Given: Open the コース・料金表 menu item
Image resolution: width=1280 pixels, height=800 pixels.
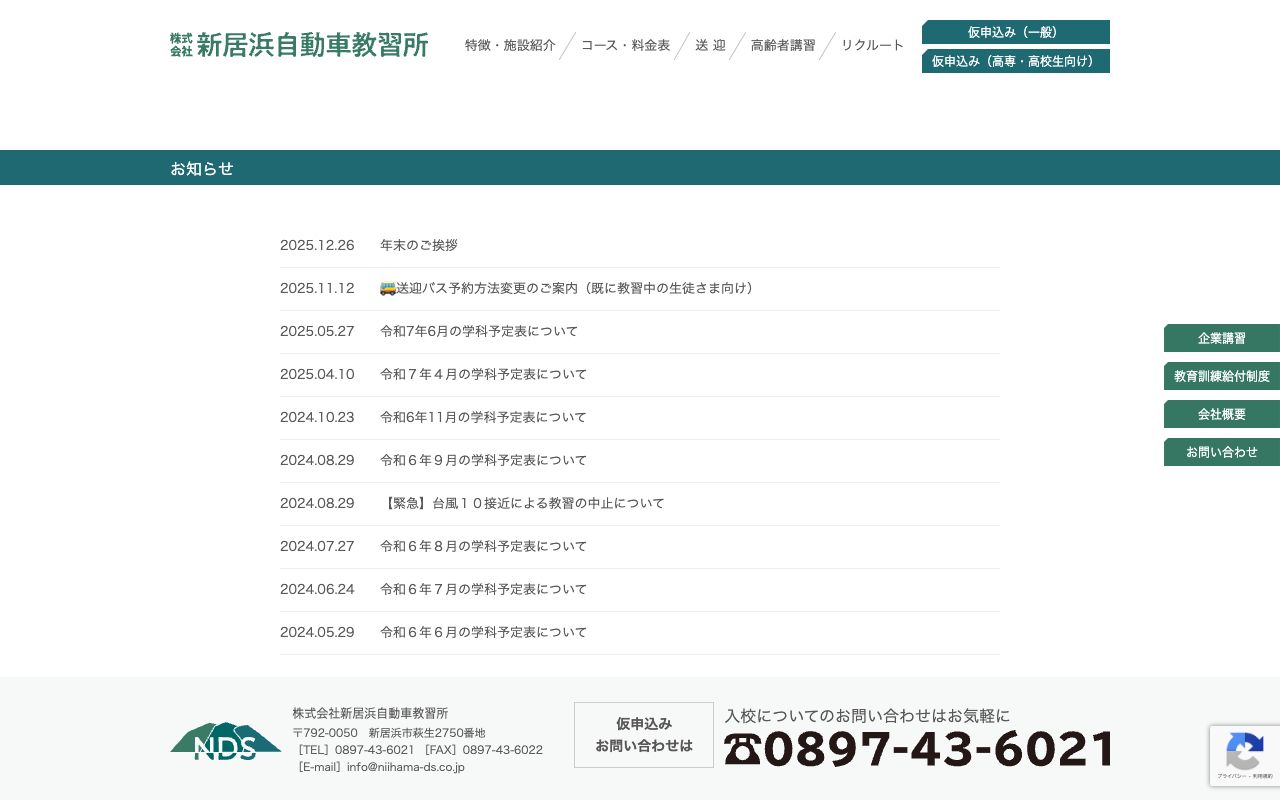Looking at the screenshot, I should pyautogui.click(x=625, y=45).
